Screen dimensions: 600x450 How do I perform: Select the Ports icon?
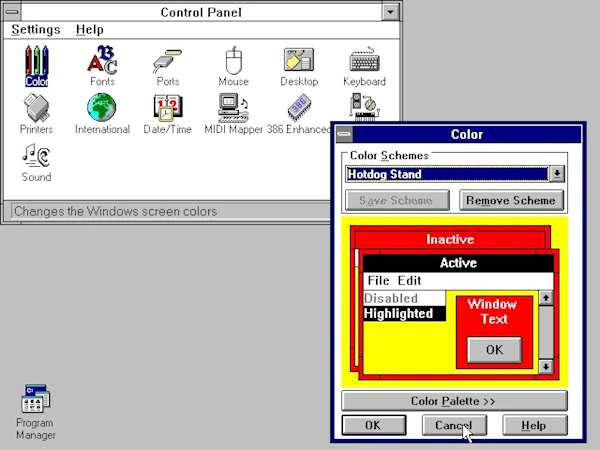167,62
